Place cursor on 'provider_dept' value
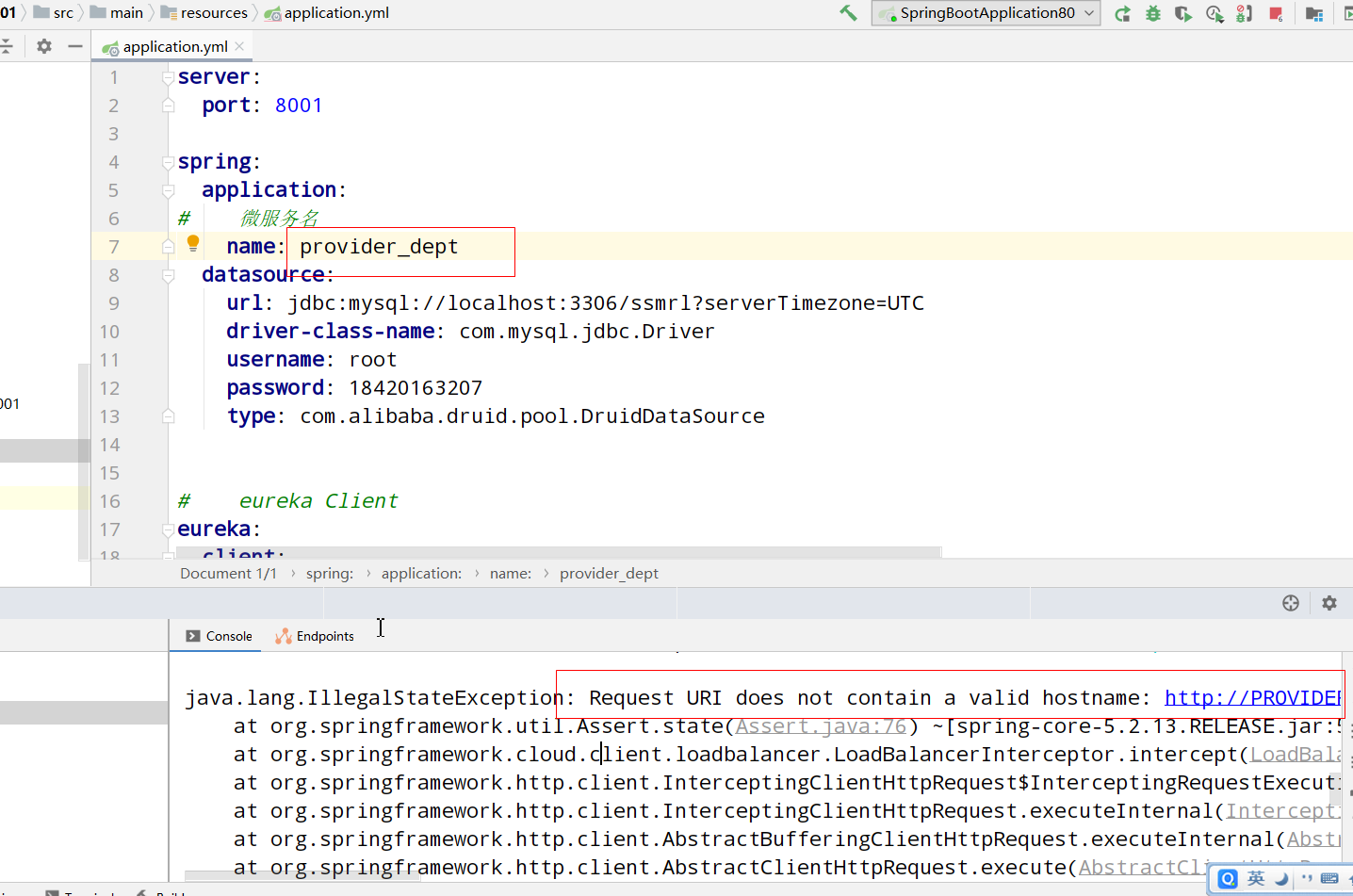The width and height of the screenshot is (1353, 896). click(379, 247)
